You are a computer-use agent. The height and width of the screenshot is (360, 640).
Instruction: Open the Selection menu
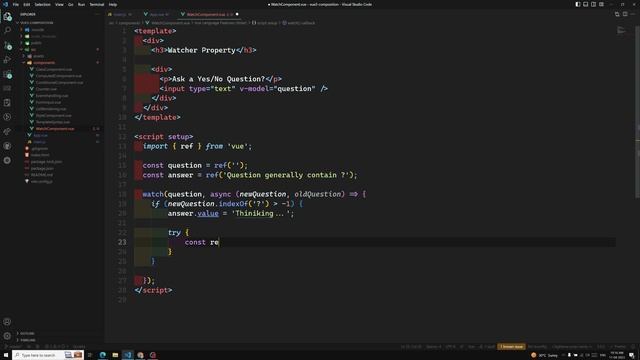point(42,4)
